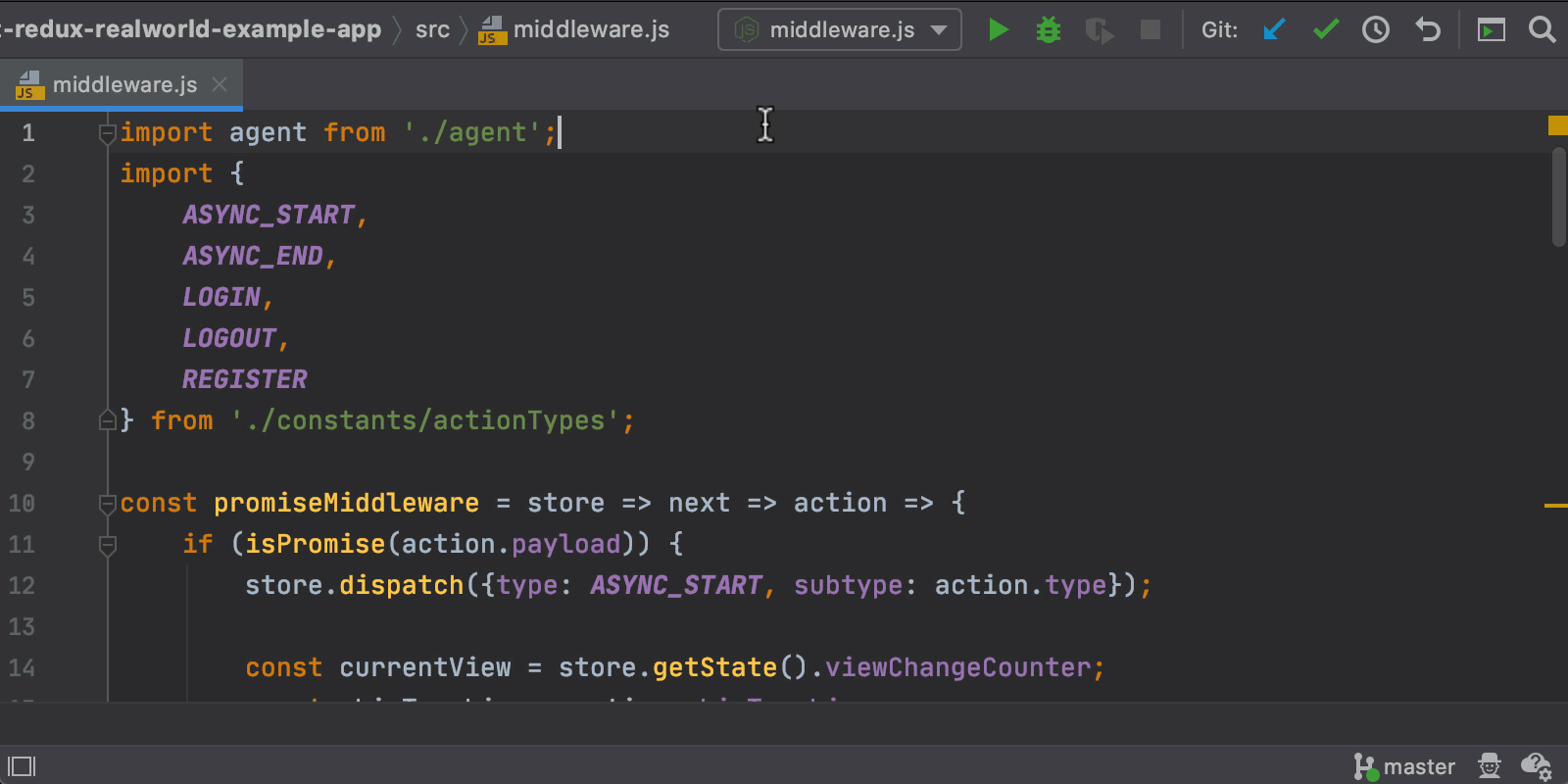
Task: Open code inspection settings hat-man icon
Action: pyautogui.click(x=1490, y=765)
